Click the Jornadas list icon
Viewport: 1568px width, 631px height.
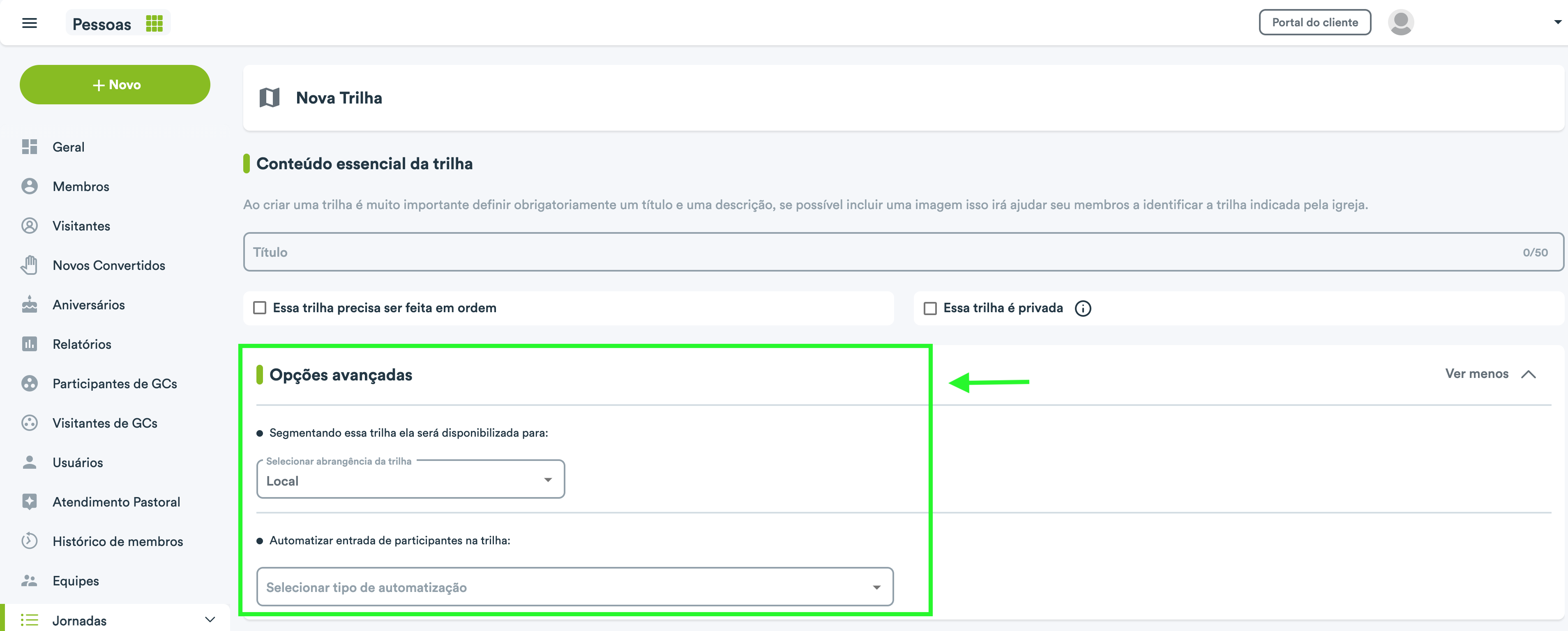29,620
